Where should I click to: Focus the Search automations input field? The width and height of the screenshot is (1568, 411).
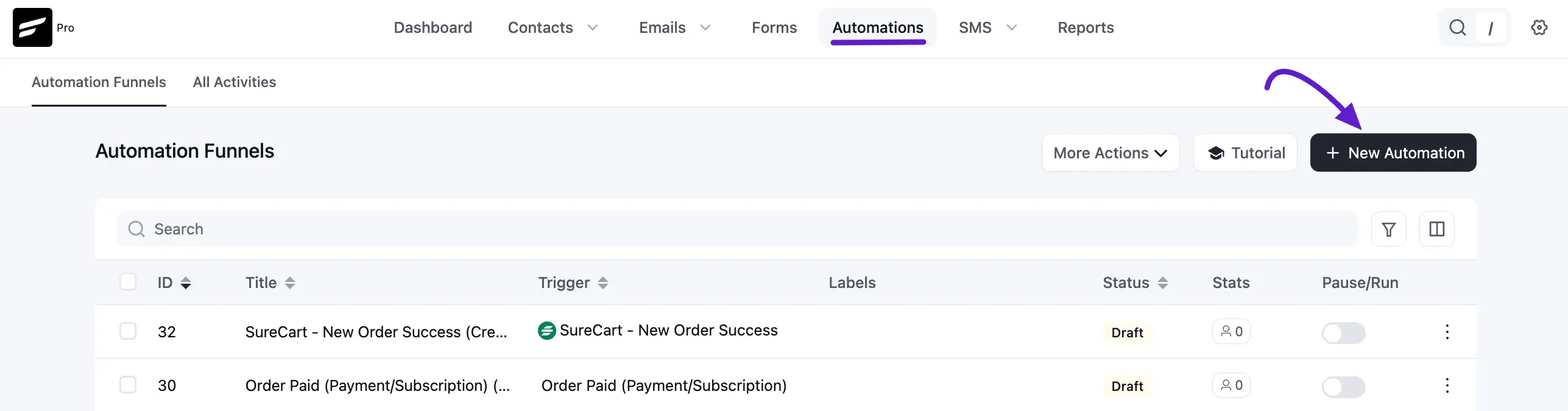pos(738,229)
